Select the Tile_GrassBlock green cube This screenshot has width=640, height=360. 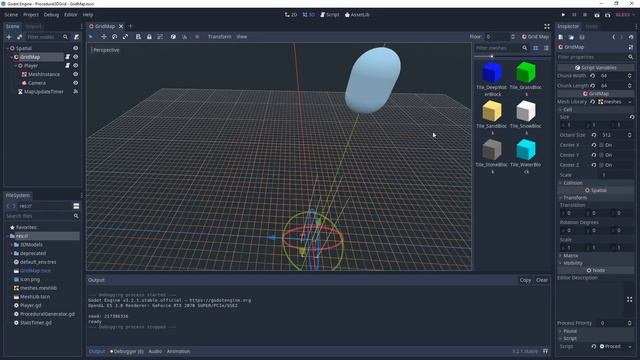[526, 73]
